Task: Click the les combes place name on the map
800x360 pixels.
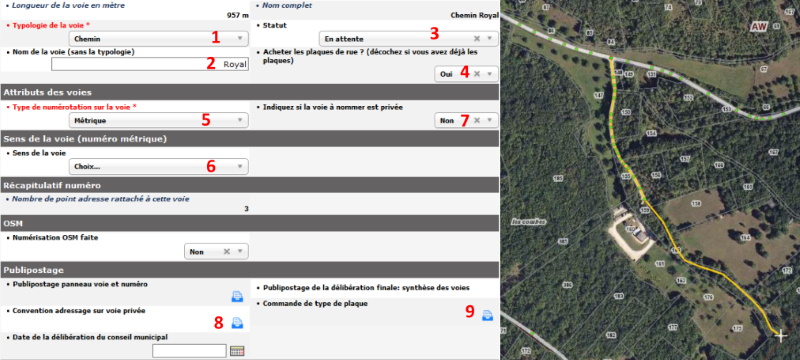Action: tap(529, 222)
